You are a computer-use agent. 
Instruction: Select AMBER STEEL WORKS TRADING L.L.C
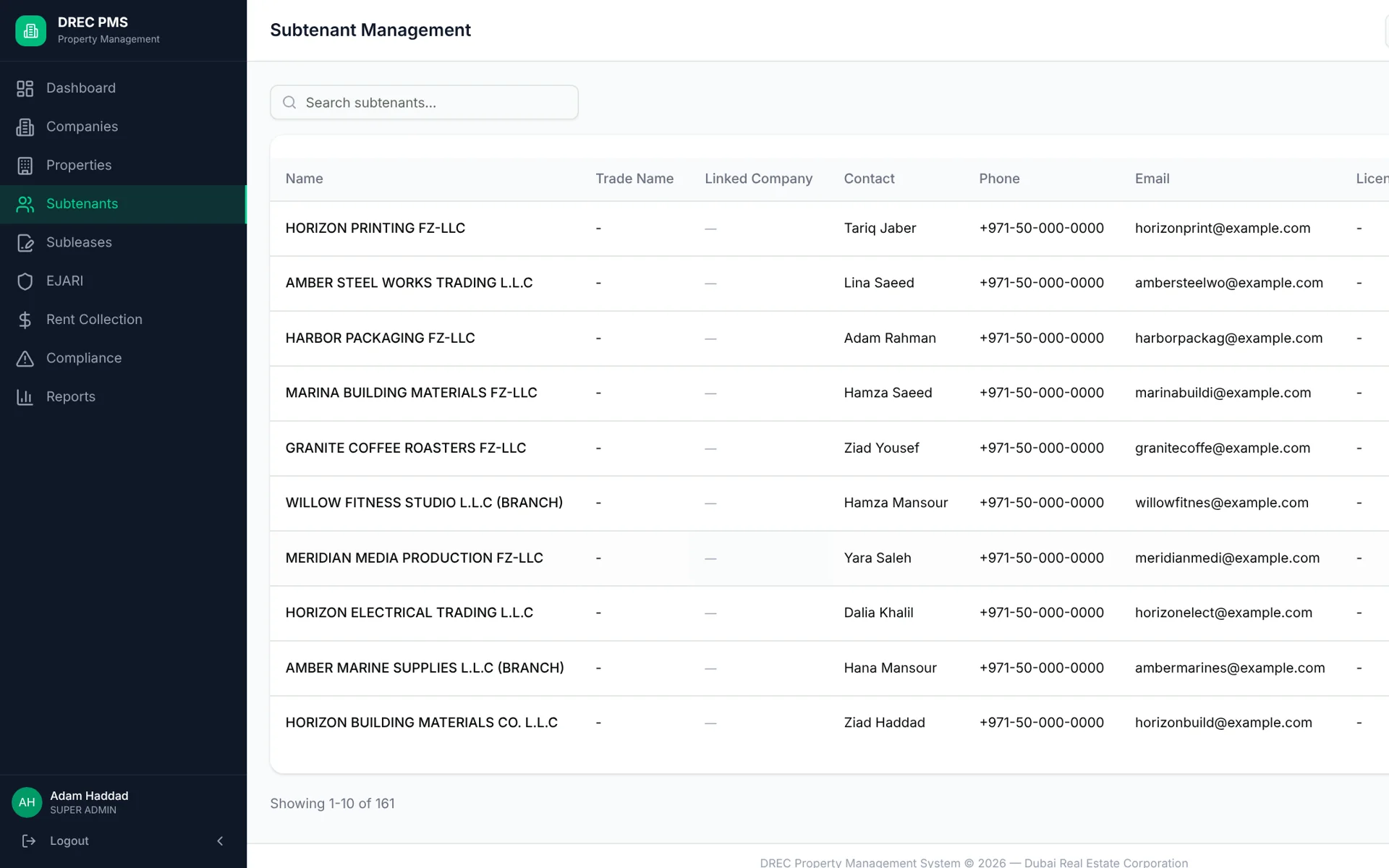[409, 283]
